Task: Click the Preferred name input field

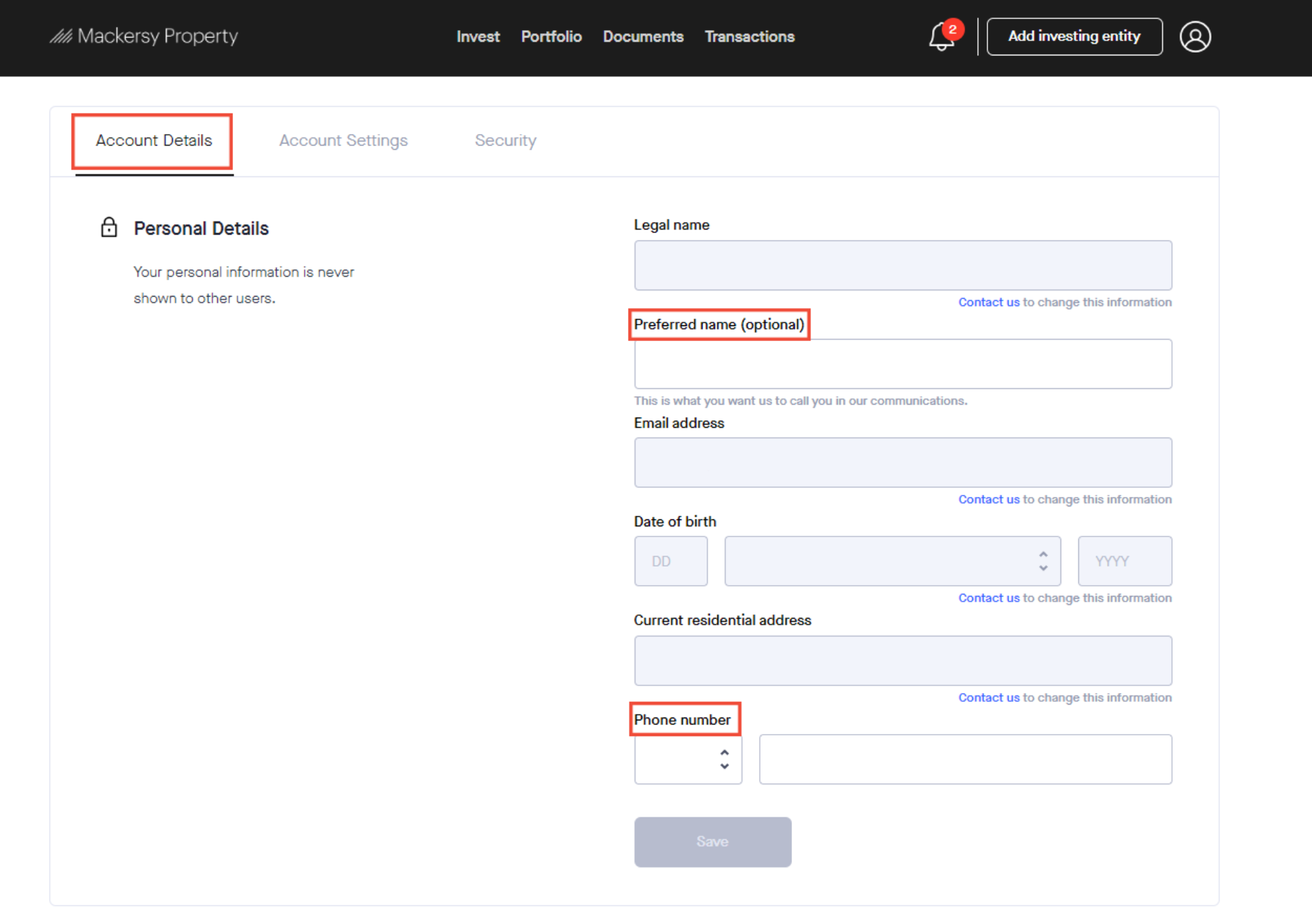Action: (x=903, y=363)
